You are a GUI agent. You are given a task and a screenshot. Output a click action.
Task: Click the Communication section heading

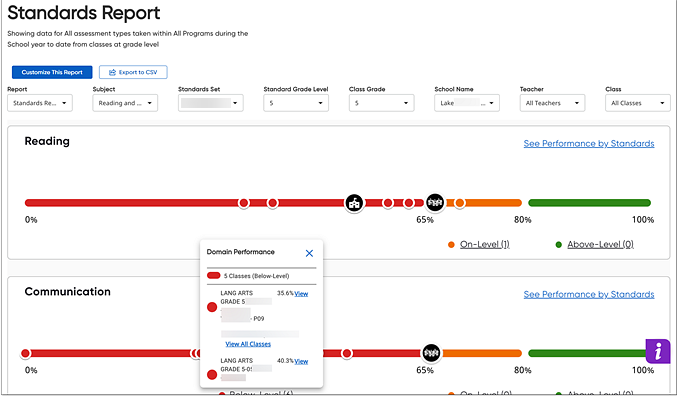(67, 291)
